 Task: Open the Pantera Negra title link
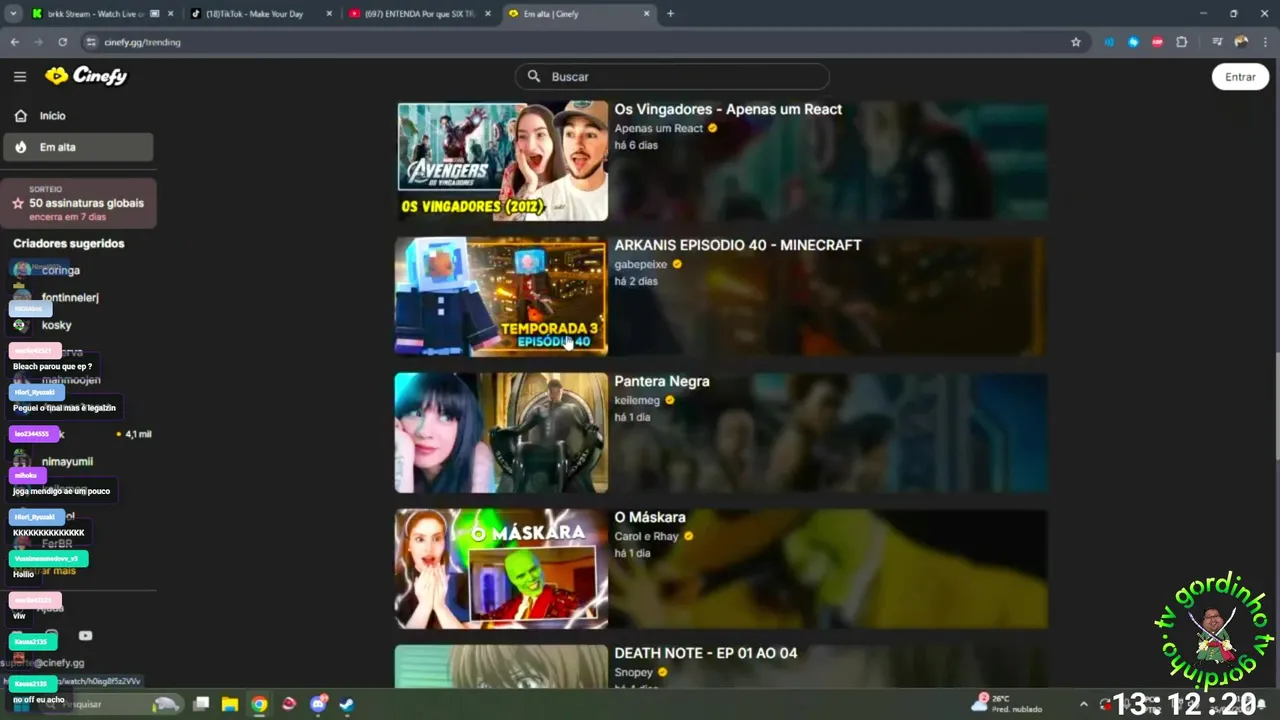662,381
